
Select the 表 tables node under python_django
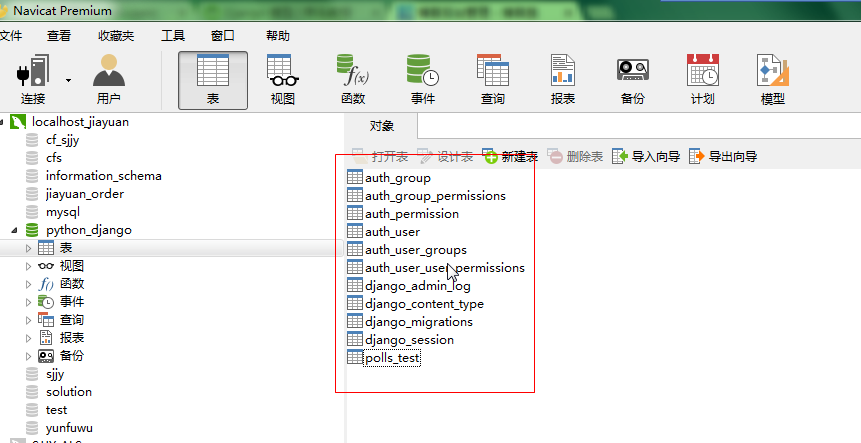pos(66,248)
